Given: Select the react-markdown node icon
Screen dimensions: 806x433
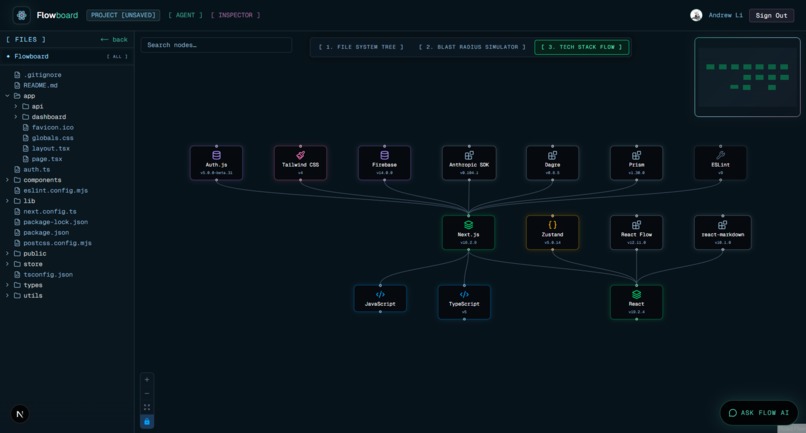Looking at the screenshot, I should click(x=723, y=225).
